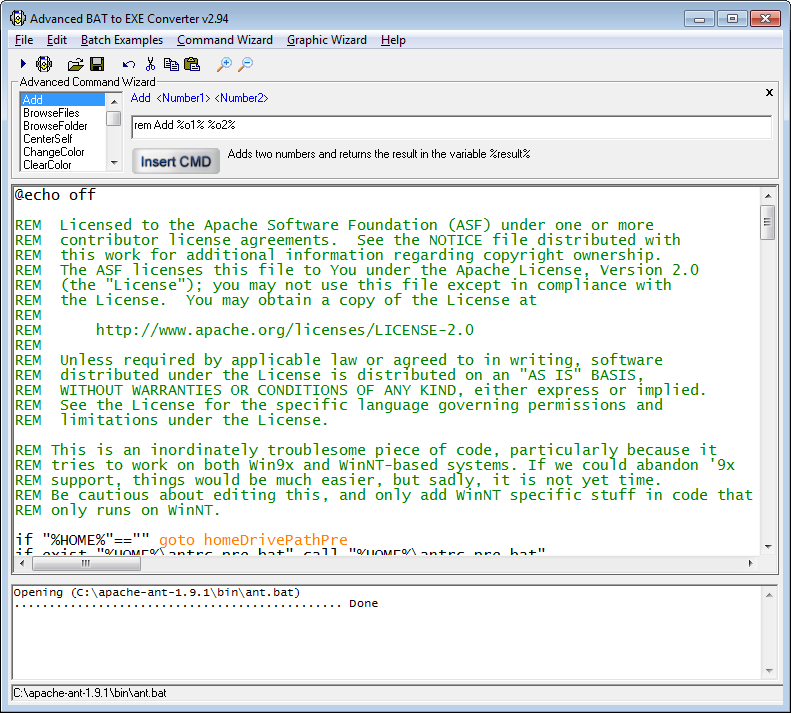
Task: Click the Build EXE compile icon
Action: pos(44,64)
